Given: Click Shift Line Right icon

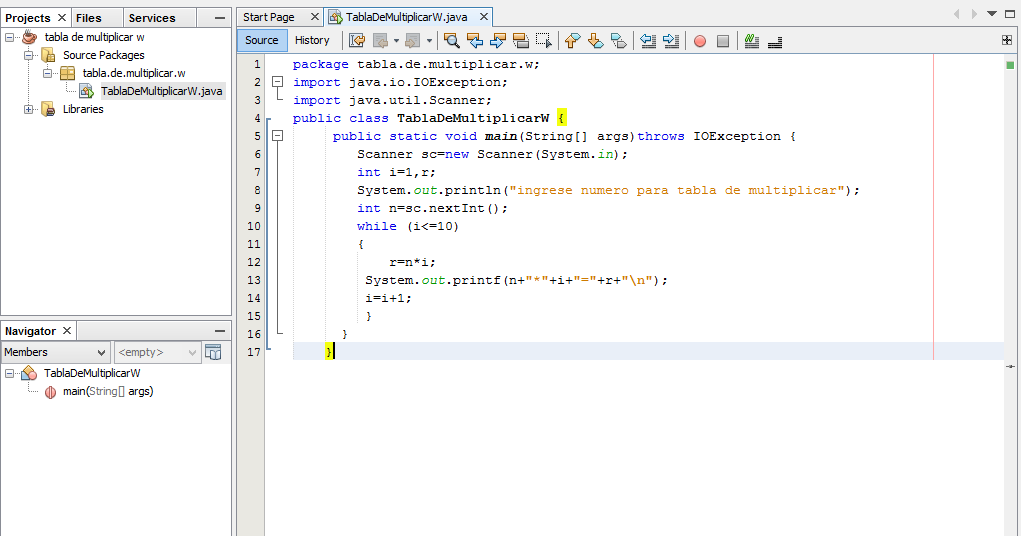Looking at the screenshot, I should 671,40.
